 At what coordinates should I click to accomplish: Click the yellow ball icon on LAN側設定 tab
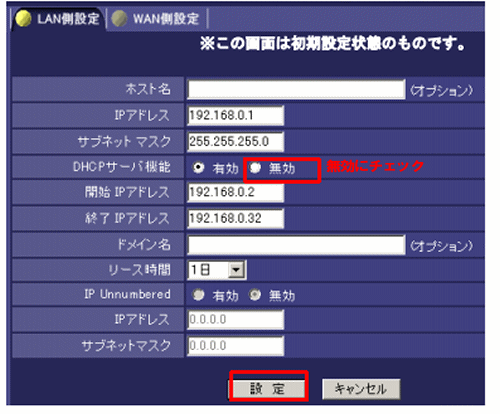click(23, 18)
